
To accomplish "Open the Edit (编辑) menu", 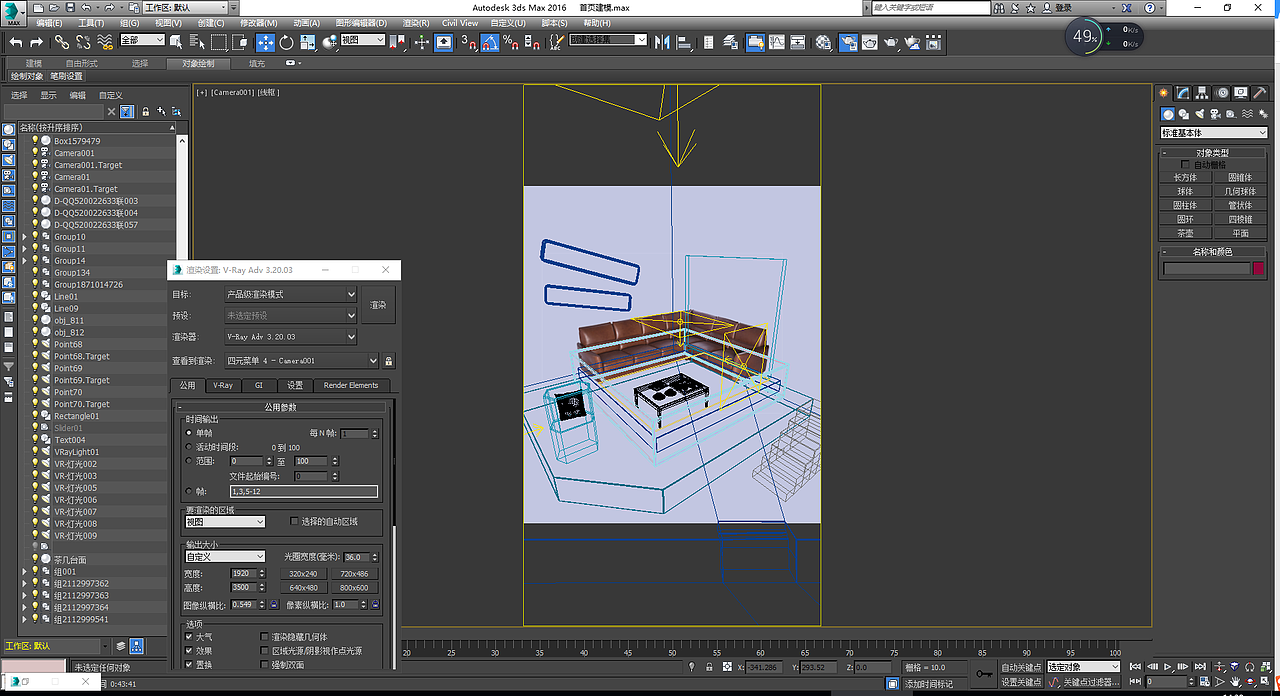I will click(x=48, y=22).
